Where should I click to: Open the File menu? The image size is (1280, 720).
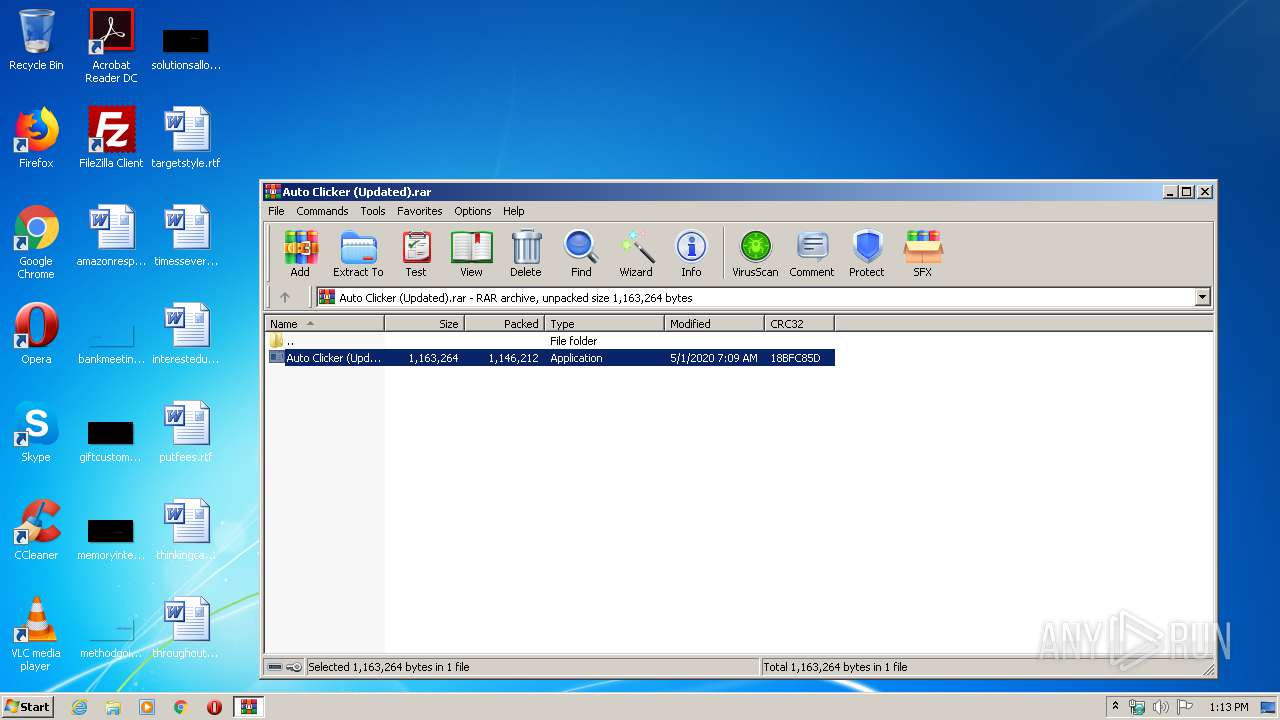[276, 211]
